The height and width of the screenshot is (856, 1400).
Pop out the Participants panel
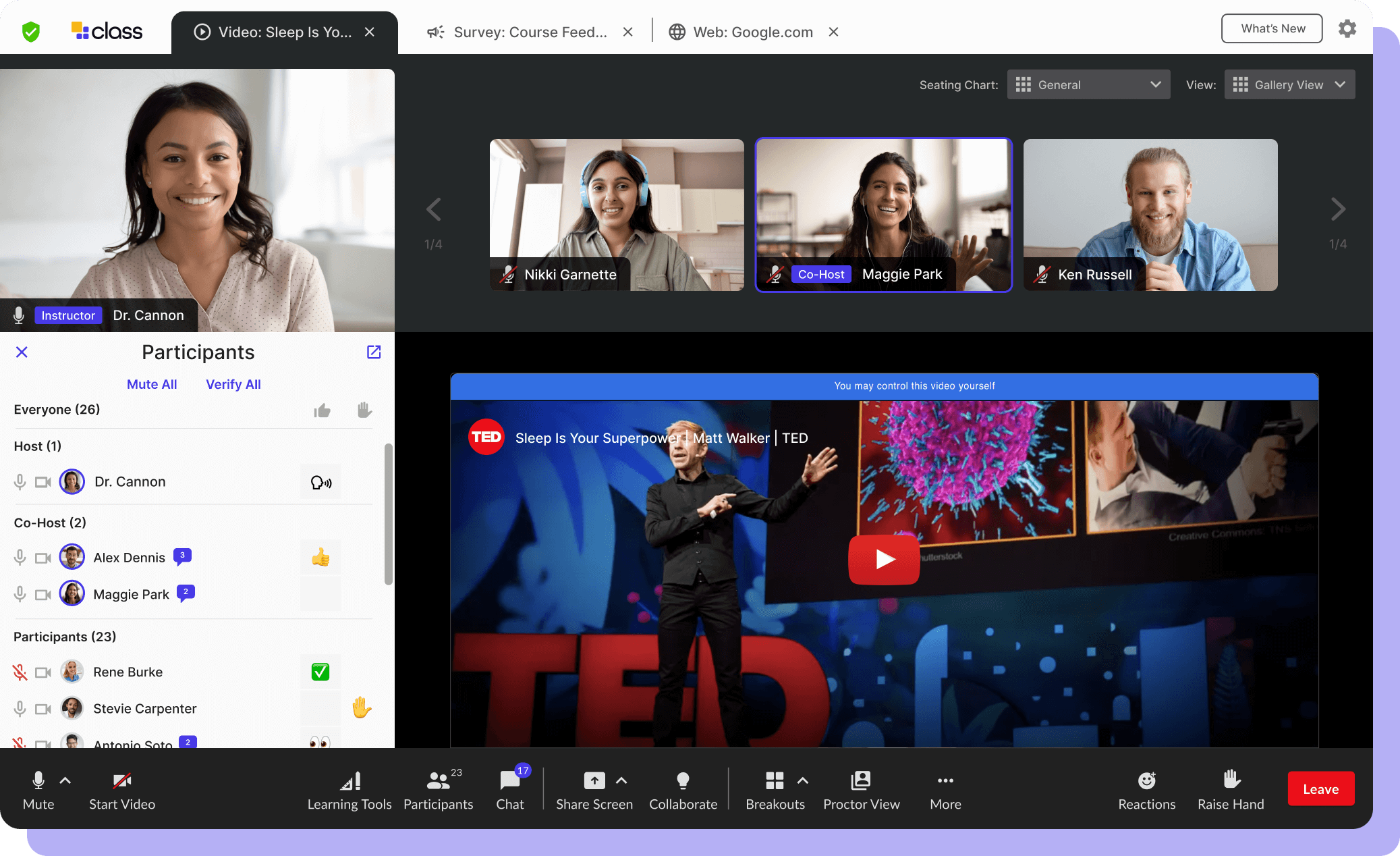(x=374, y=352)
